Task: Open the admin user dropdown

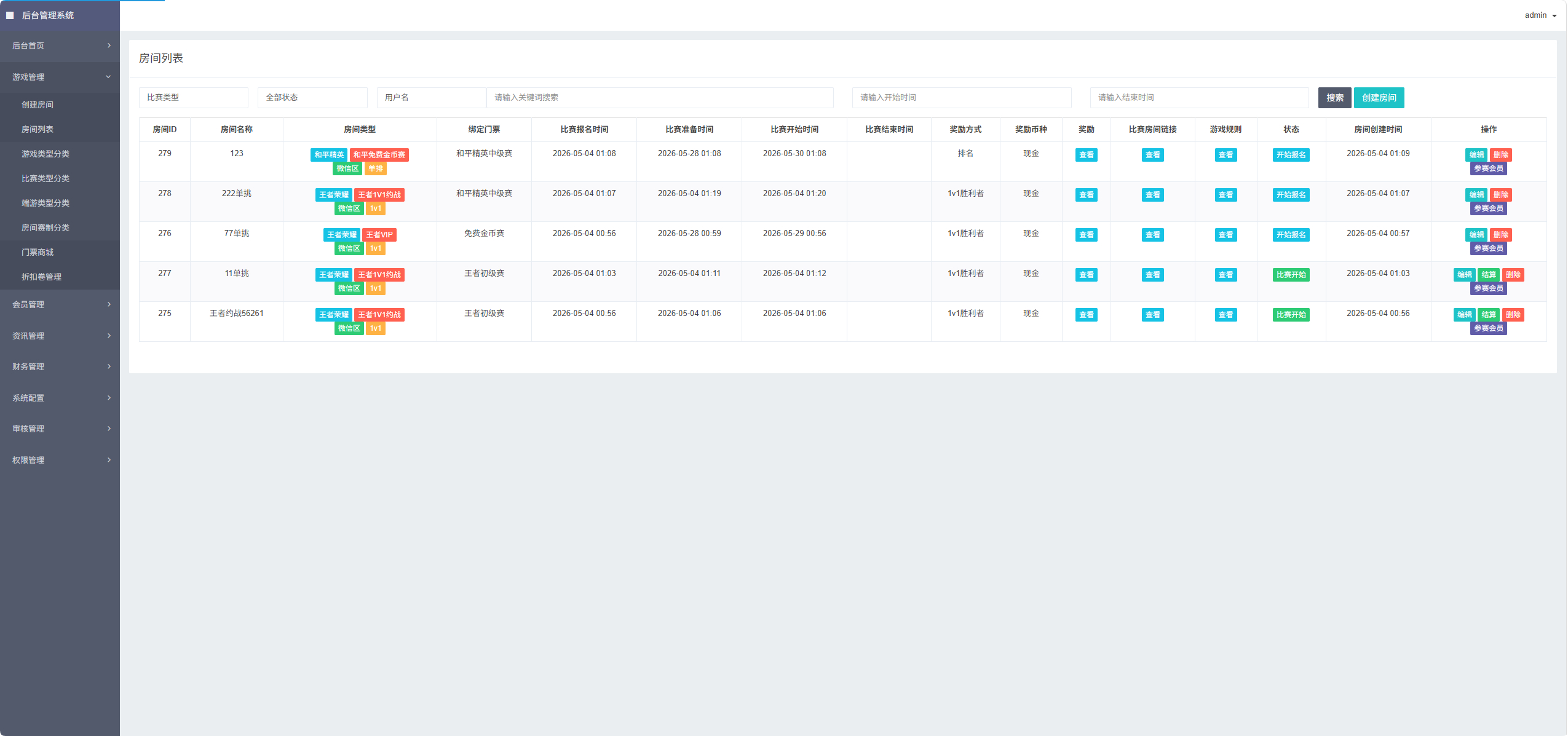Action: (1540, 15)
